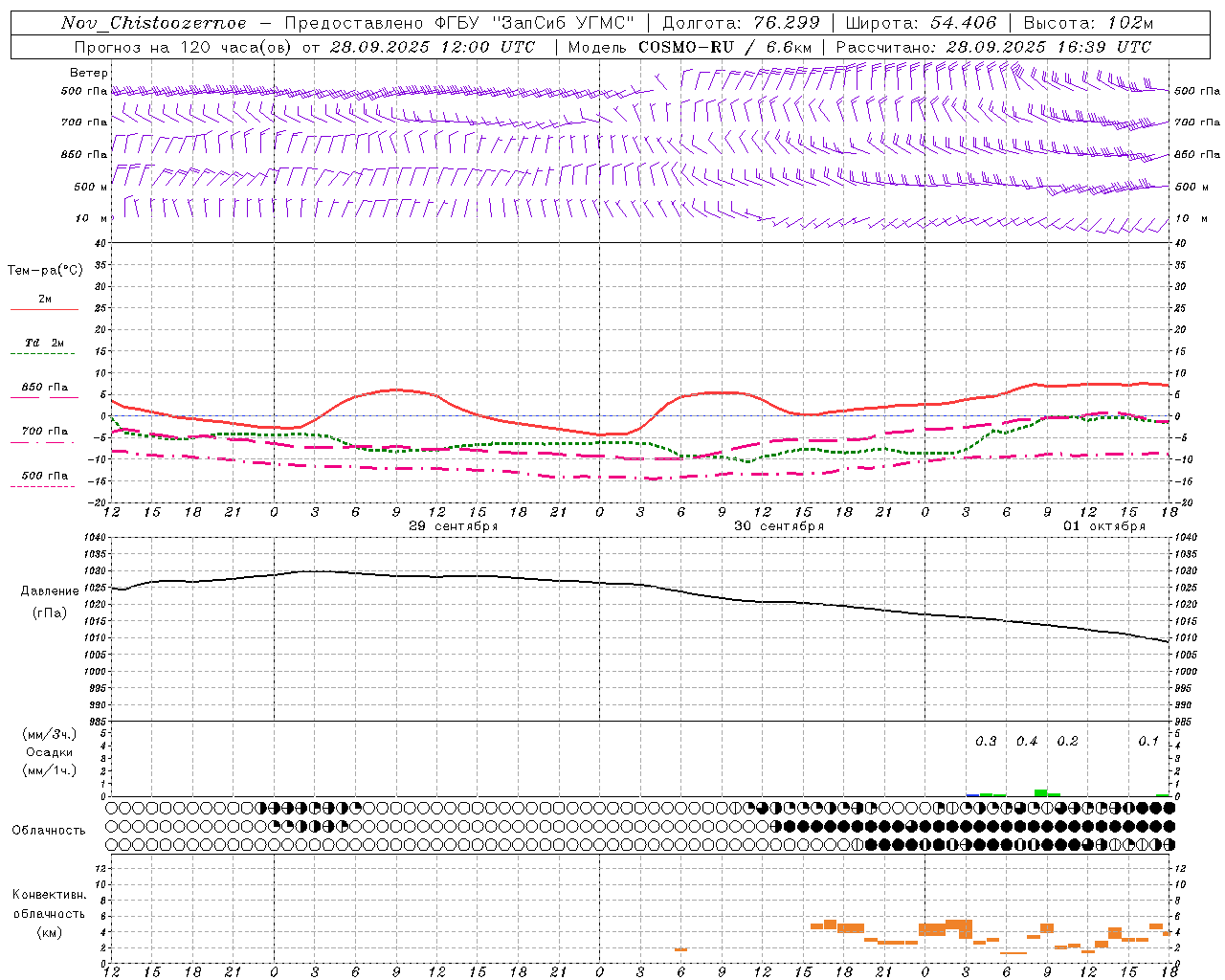Click the left 700 гПа wind level label
Image resolution: width=1225 pixels, height=980 pixels.
pos(84,122)
